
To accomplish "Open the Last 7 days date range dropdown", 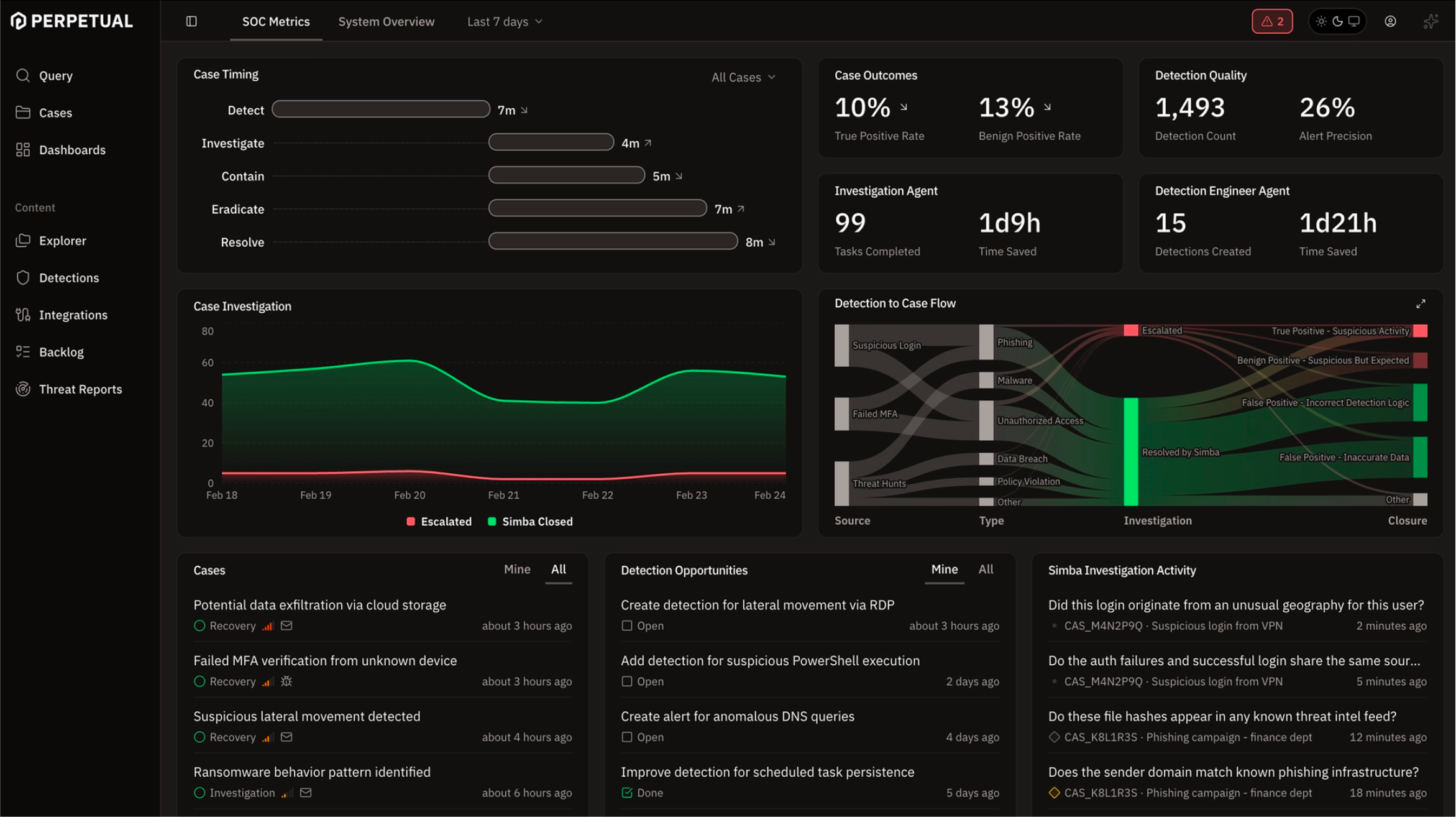I will 504,21.
